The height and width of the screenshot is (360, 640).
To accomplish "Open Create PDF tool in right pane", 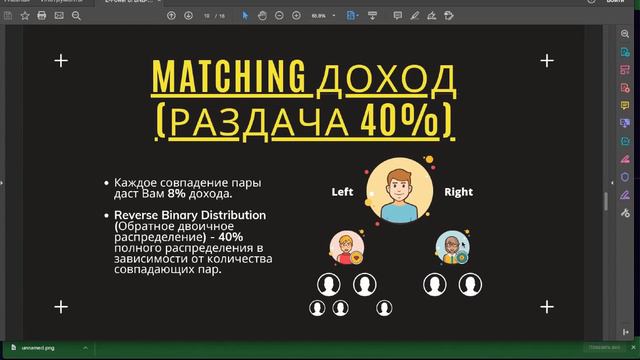I will pos(625,88).
